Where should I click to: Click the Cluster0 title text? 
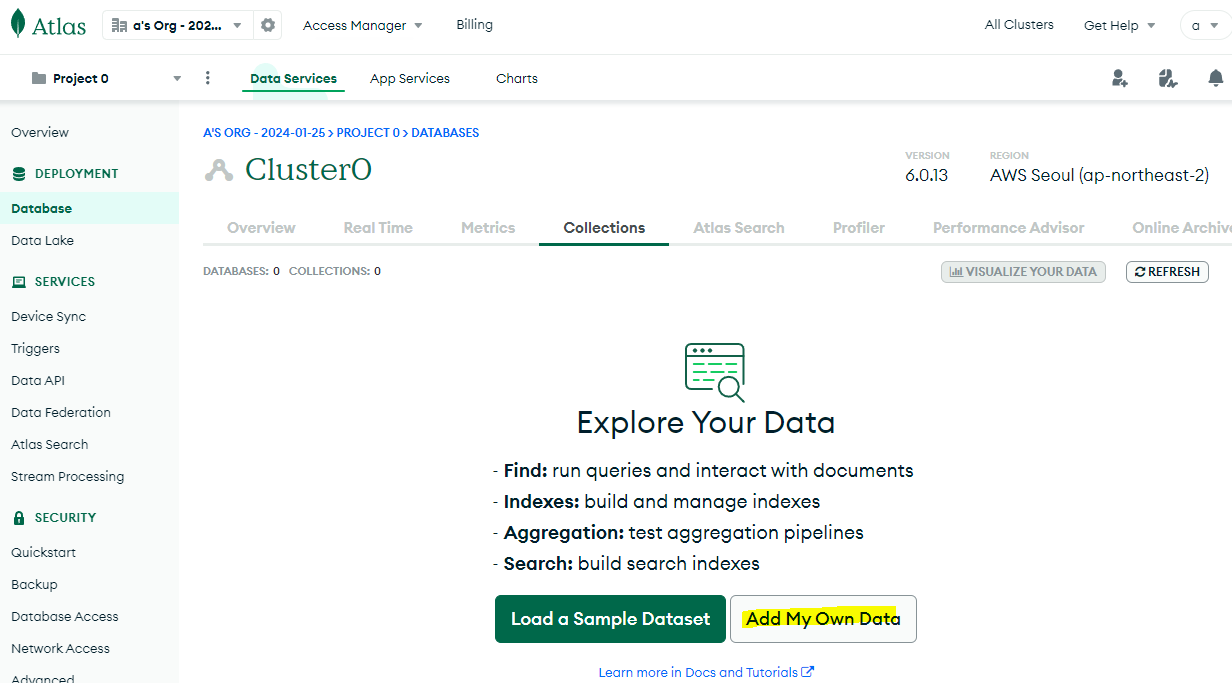308,170
